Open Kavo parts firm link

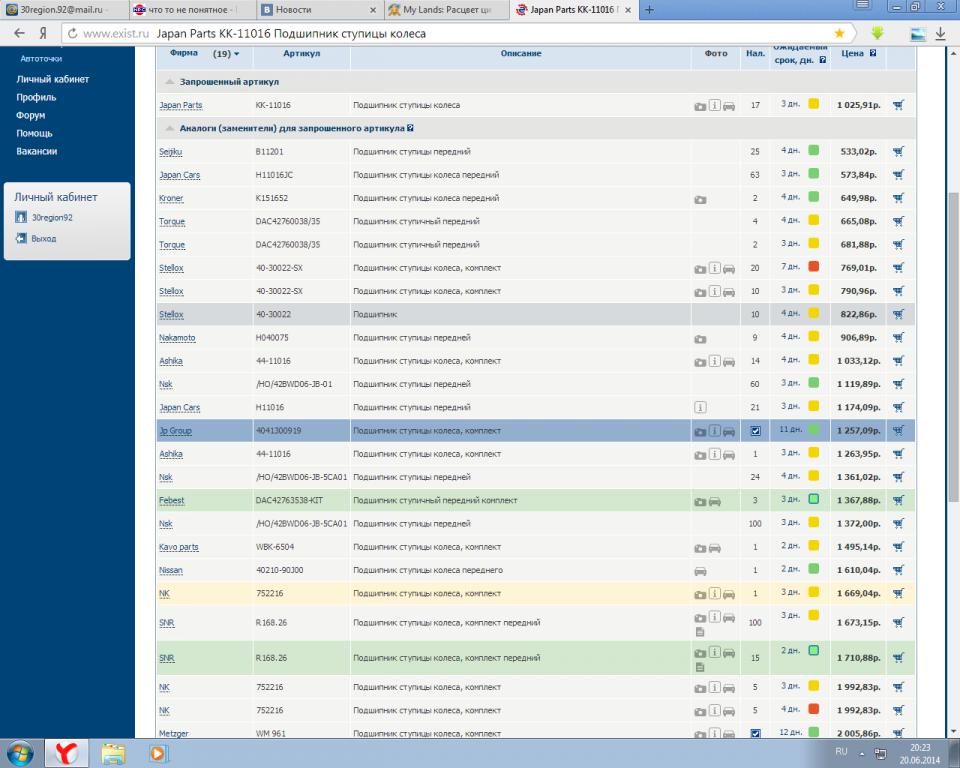tap(179, 548)
